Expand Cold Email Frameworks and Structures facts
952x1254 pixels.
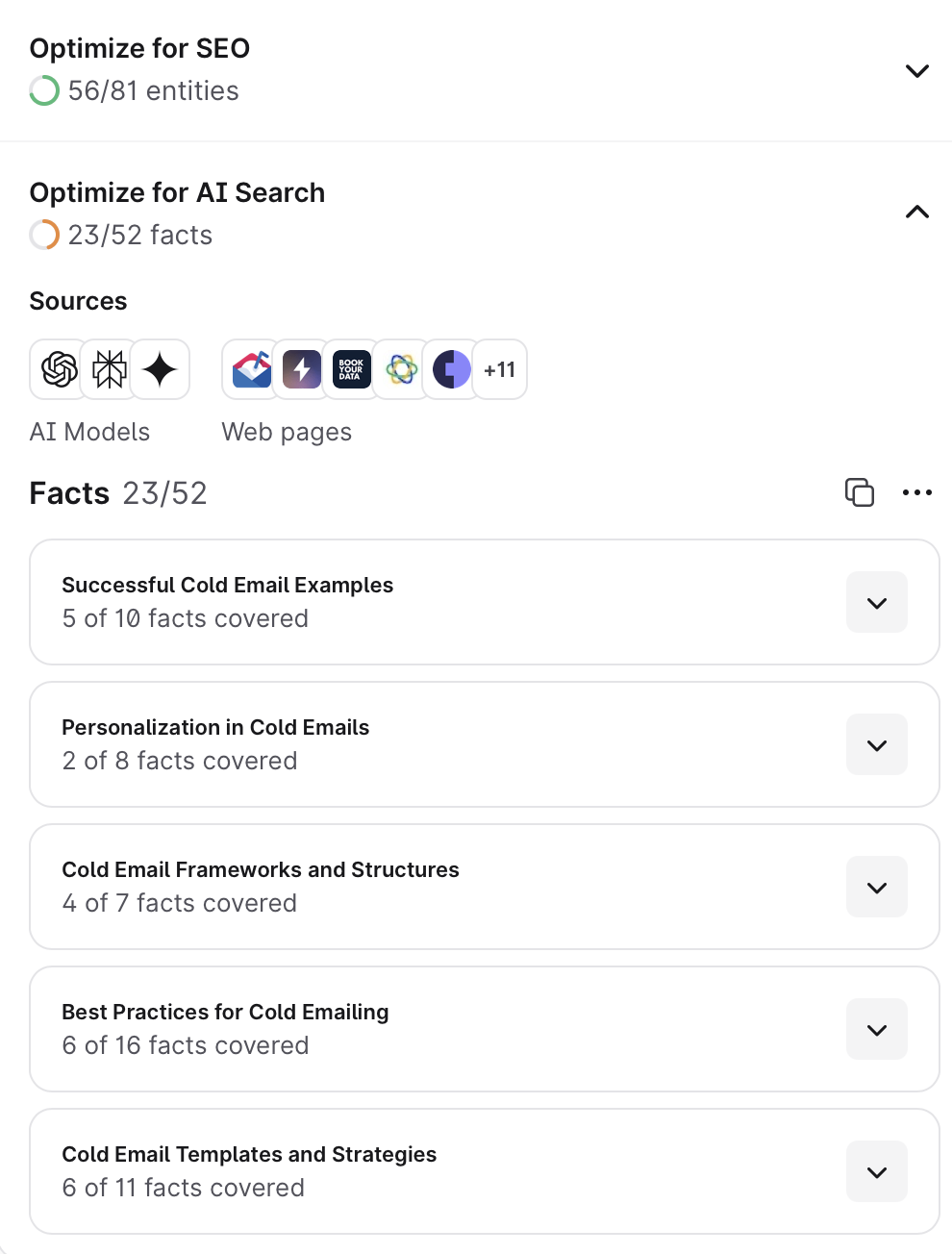point(876,888)
